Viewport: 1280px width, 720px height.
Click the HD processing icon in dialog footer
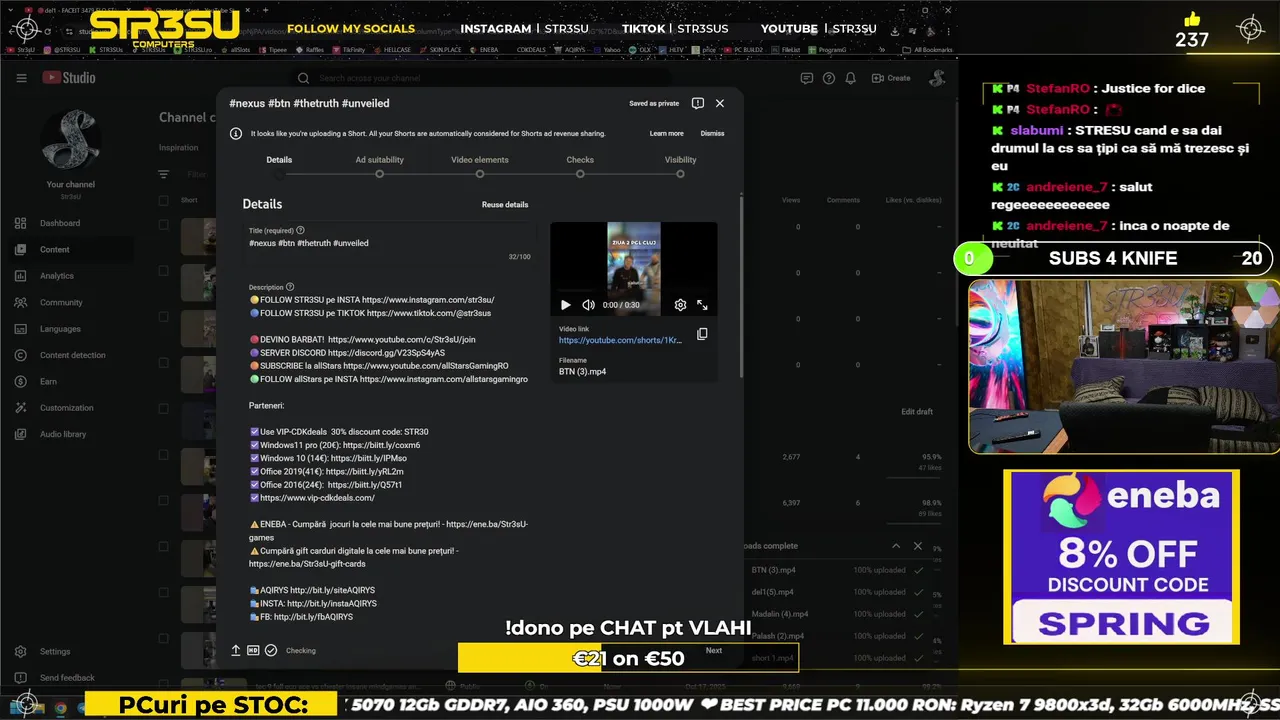point(253,650)
